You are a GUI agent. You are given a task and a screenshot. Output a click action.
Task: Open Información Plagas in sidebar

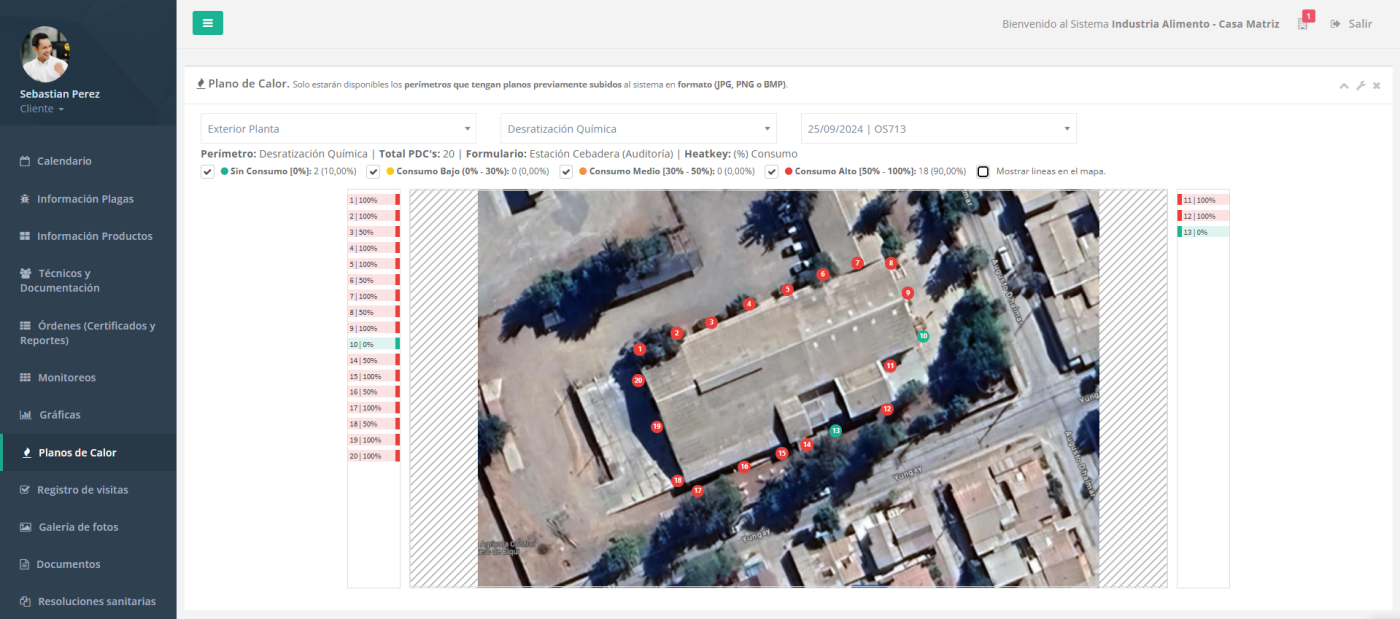tap(85, 199)
